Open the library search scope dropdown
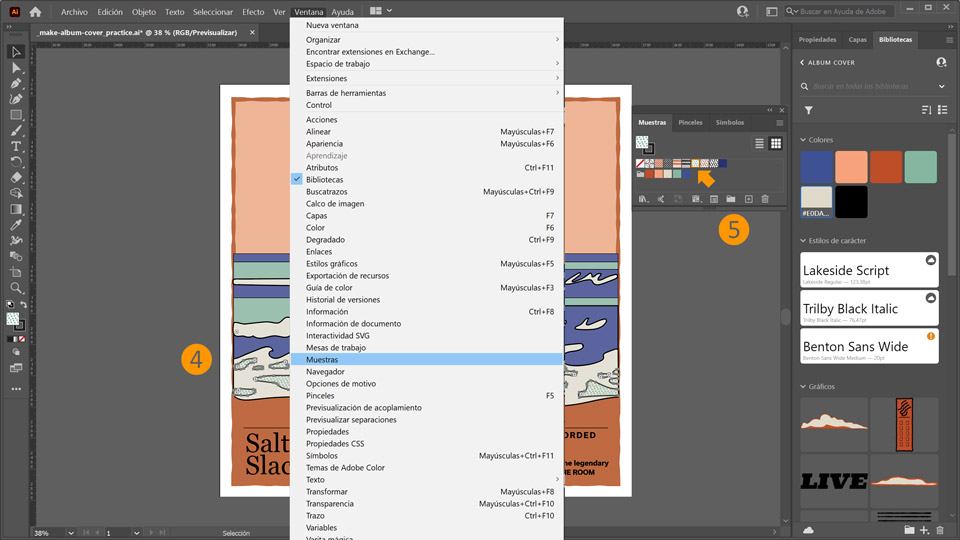The width and height of the screenshot is (960, 540). (x=941, y=86)
